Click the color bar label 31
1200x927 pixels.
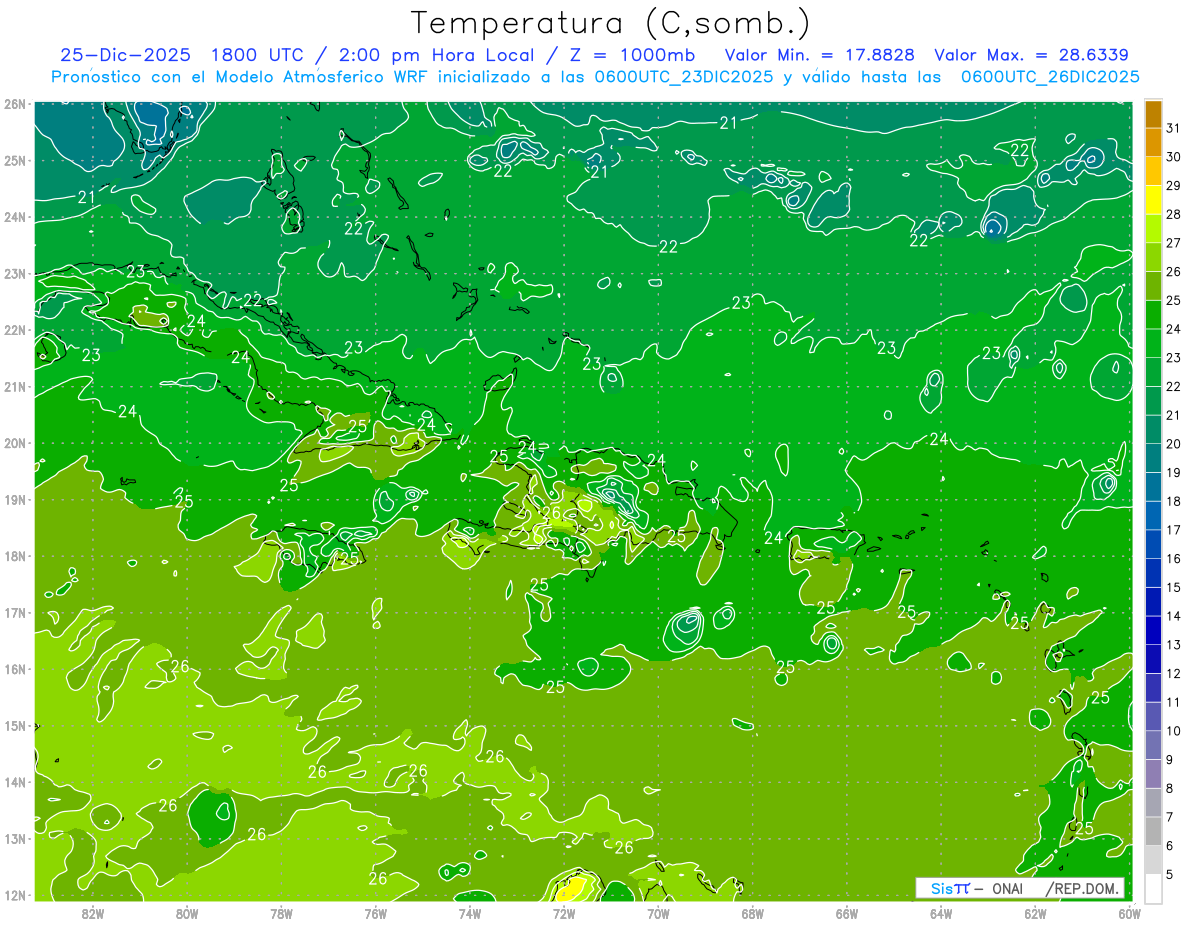(1174, 128)
